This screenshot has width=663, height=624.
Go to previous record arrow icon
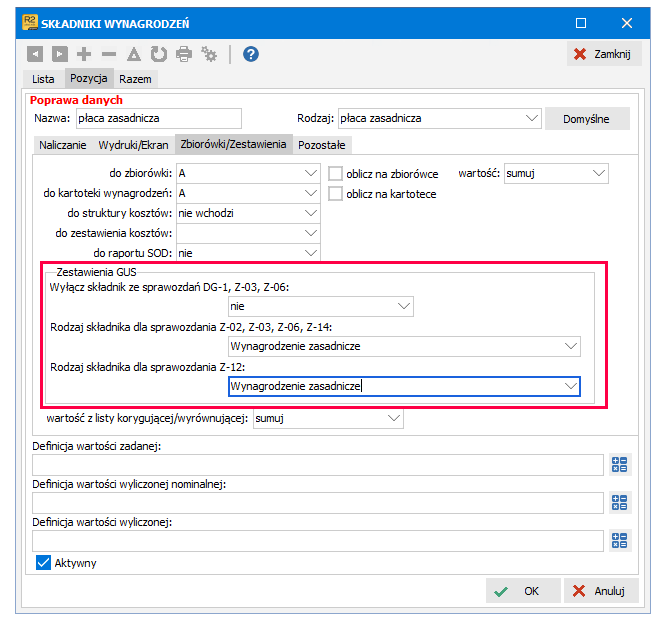tap(35, 54)
